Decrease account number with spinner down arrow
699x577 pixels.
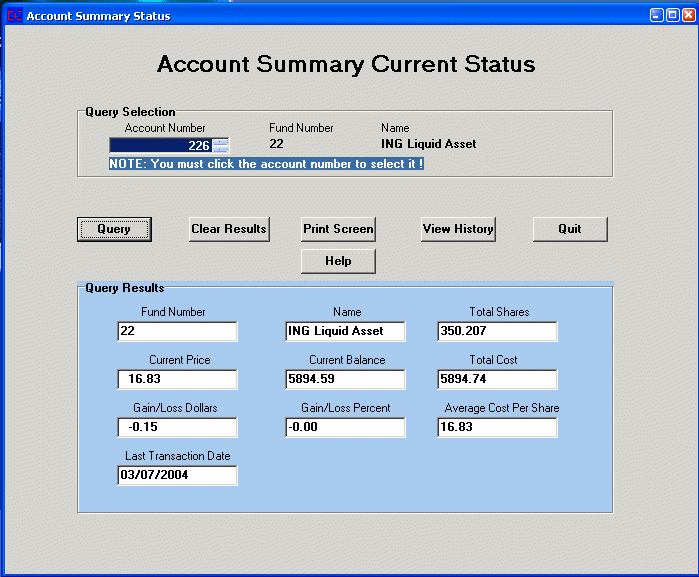coord(221,149)
